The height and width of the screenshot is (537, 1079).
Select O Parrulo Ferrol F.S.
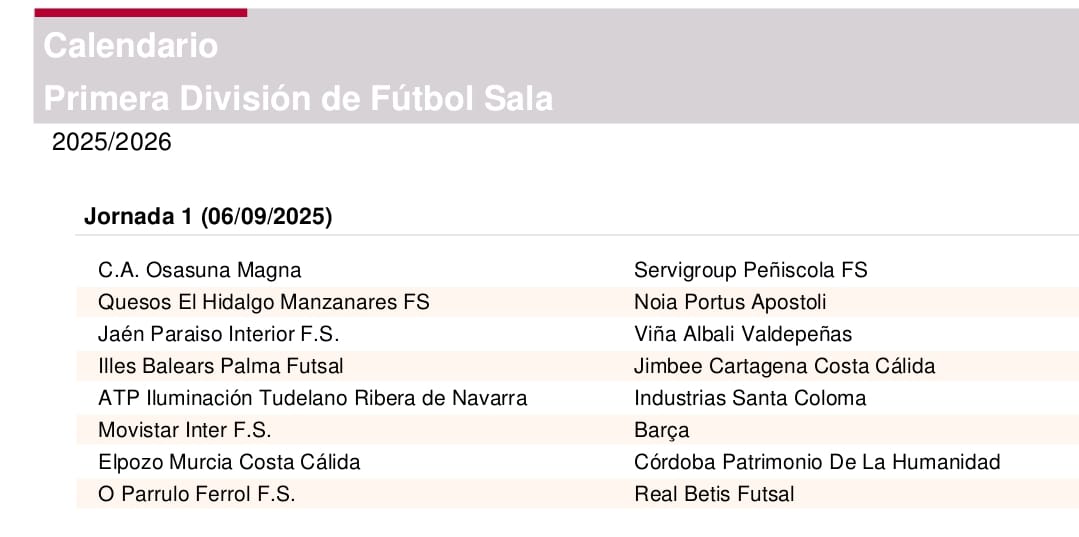pyautogui.click(x=197, y=494)
